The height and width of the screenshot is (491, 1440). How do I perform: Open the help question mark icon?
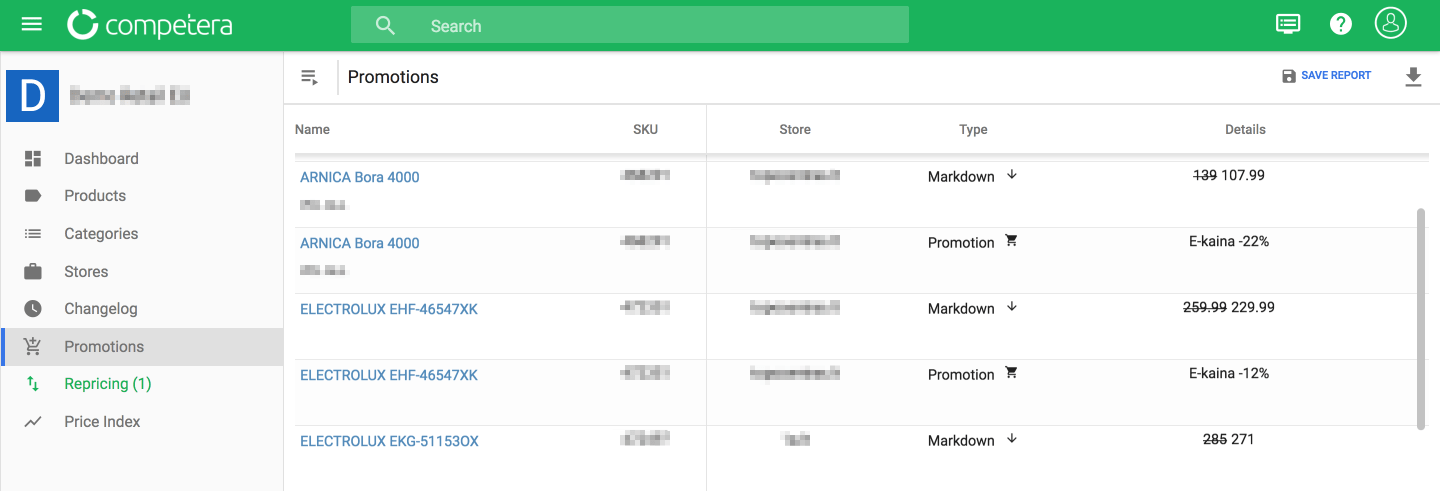[x=1341, y=24]
